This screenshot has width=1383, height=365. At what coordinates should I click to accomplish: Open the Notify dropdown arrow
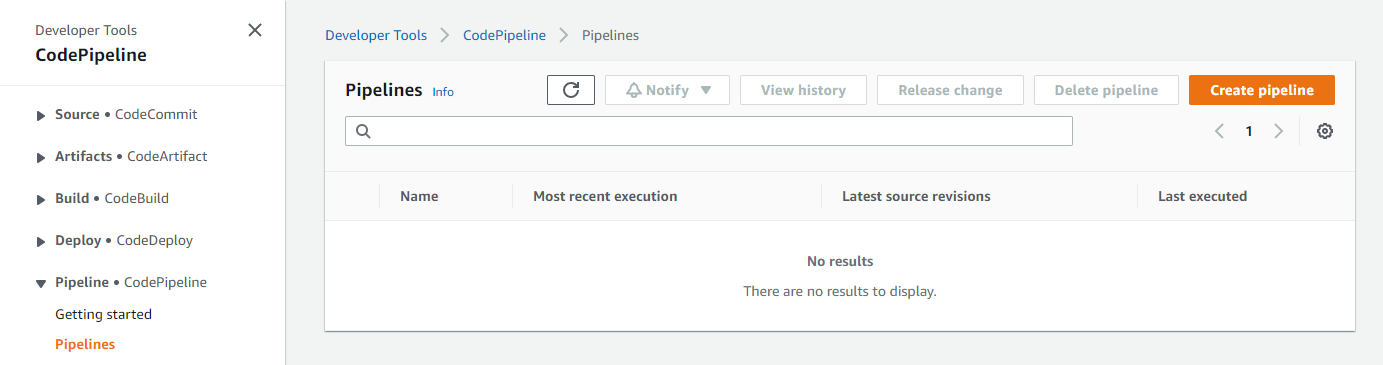pos(706,90)
